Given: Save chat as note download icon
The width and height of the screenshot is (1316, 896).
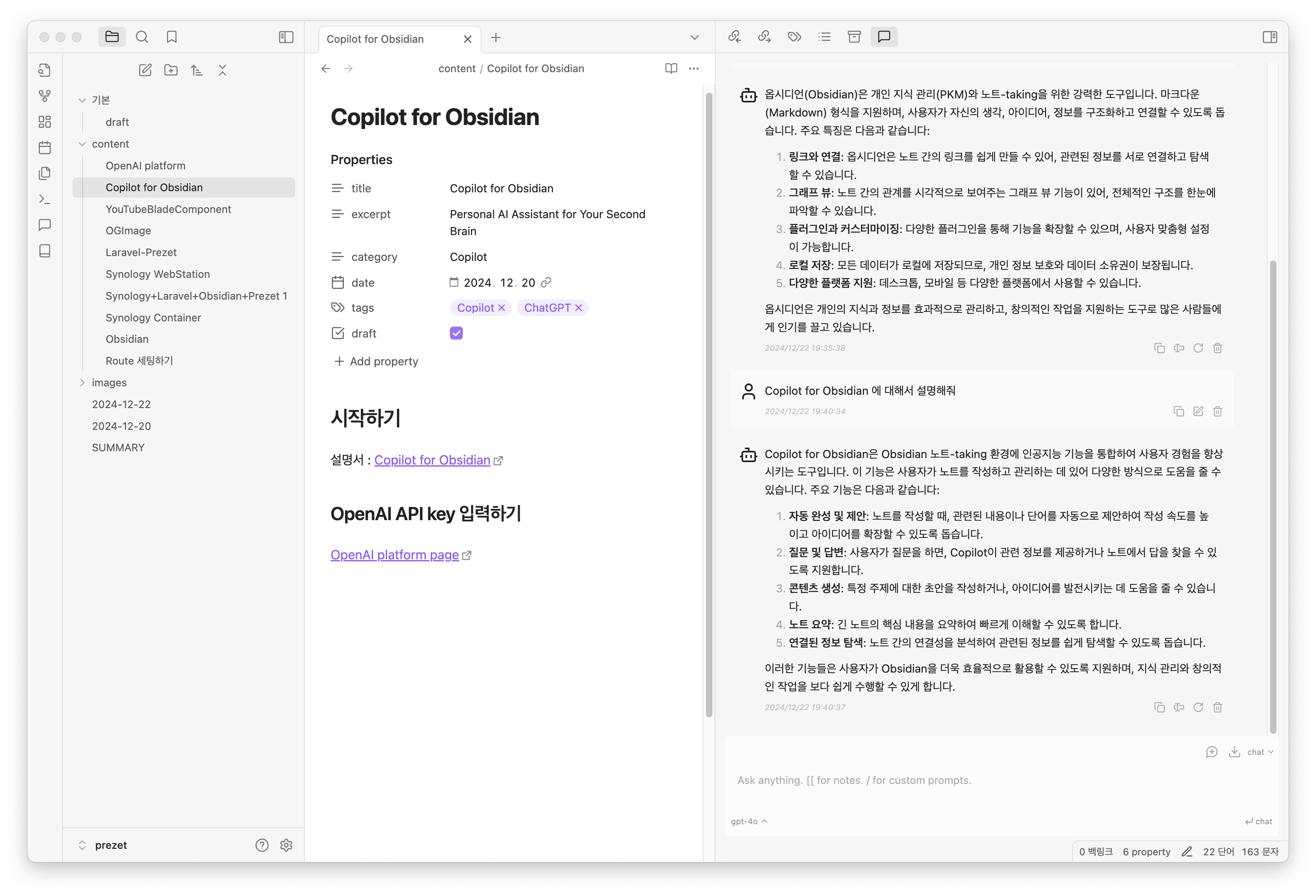Looking at the screenshot, I should [1235, 752].
